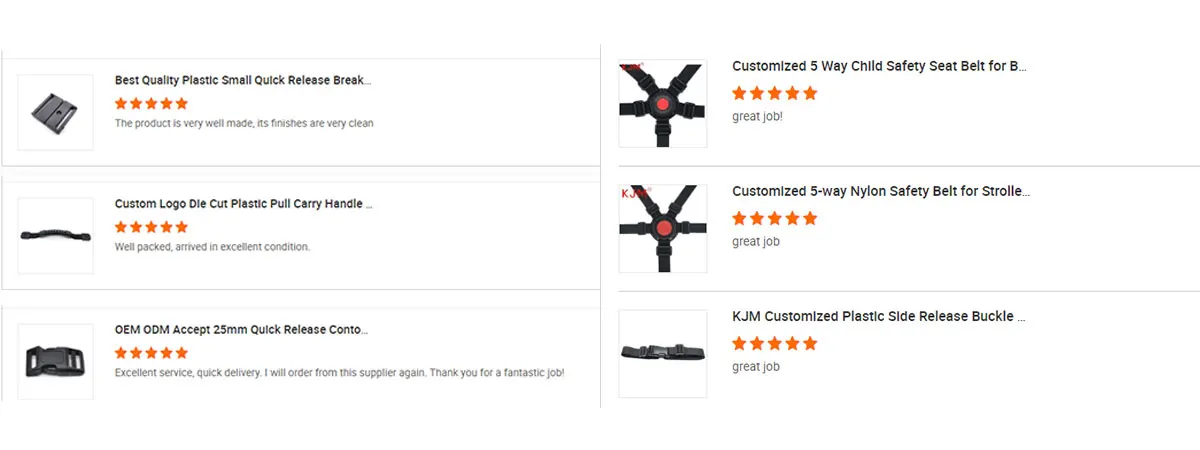
Task: Click the "Well packed, arrived in excellent condition" review
Action: 212,247
